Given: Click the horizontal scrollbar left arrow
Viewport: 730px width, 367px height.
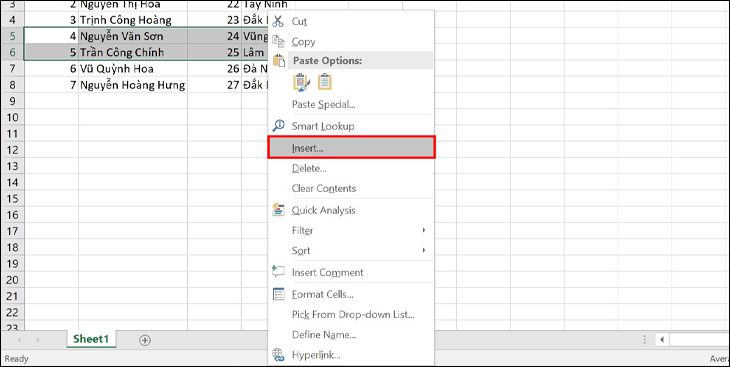Looking at the screenshot, I should coord(662,340).
